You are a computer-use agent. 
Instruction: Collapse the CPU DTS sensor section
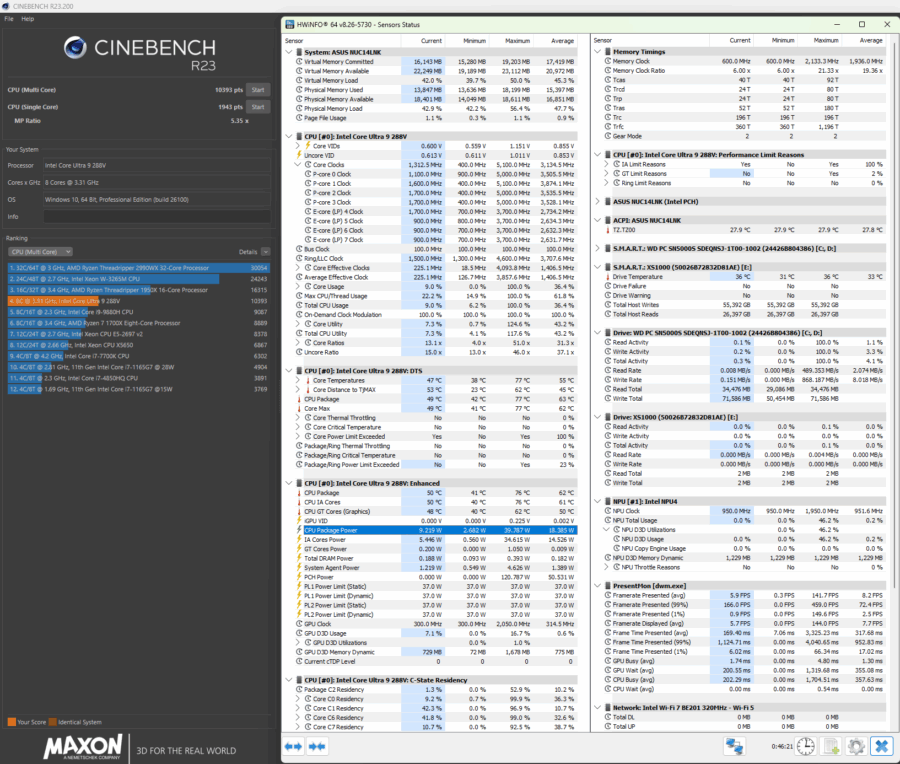[289, 371]
